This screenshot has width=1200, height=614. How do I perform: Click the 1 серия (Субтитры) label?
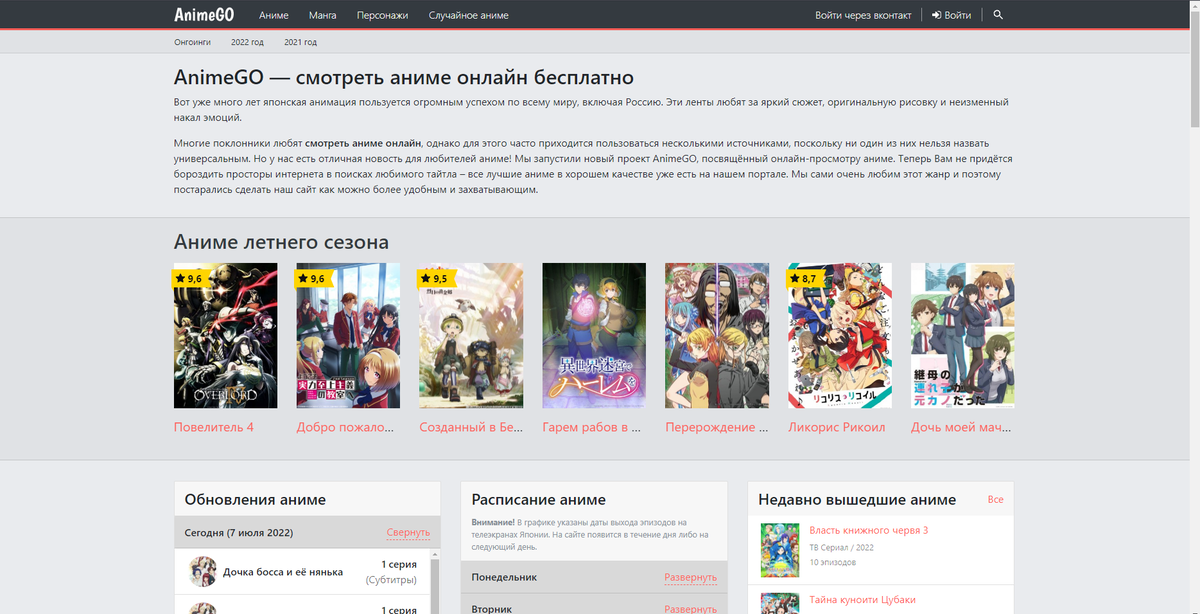coord(391,572)
